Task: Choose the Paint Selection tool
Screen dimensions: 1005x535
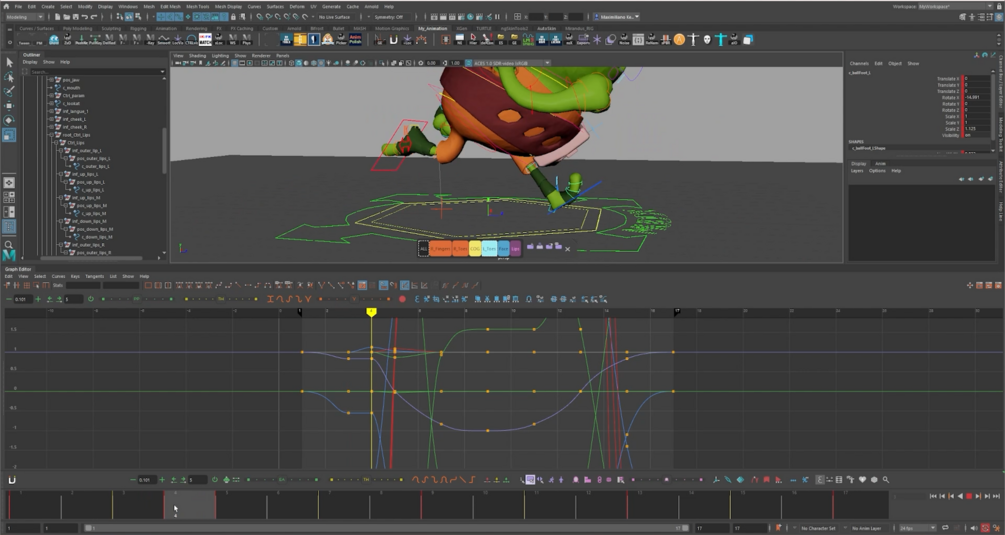Action: (x=9, y=92)
